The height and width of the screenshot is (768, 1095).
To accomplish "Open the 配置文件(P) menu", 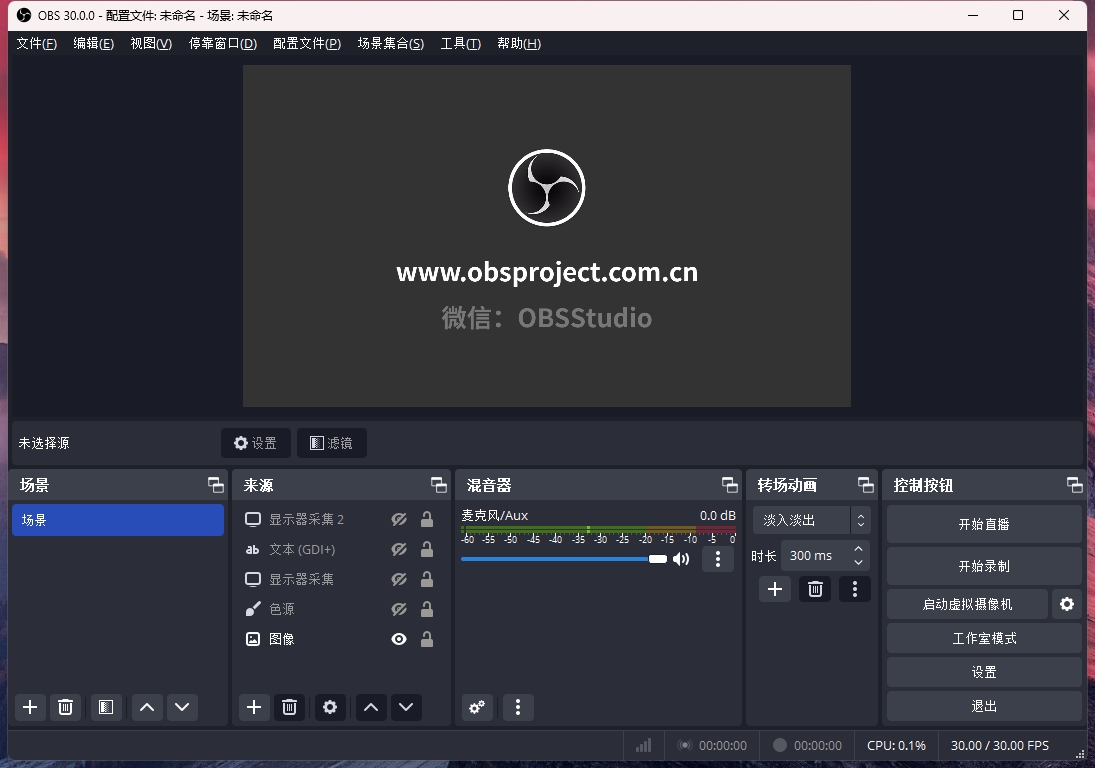I will (x=307, y=43).
